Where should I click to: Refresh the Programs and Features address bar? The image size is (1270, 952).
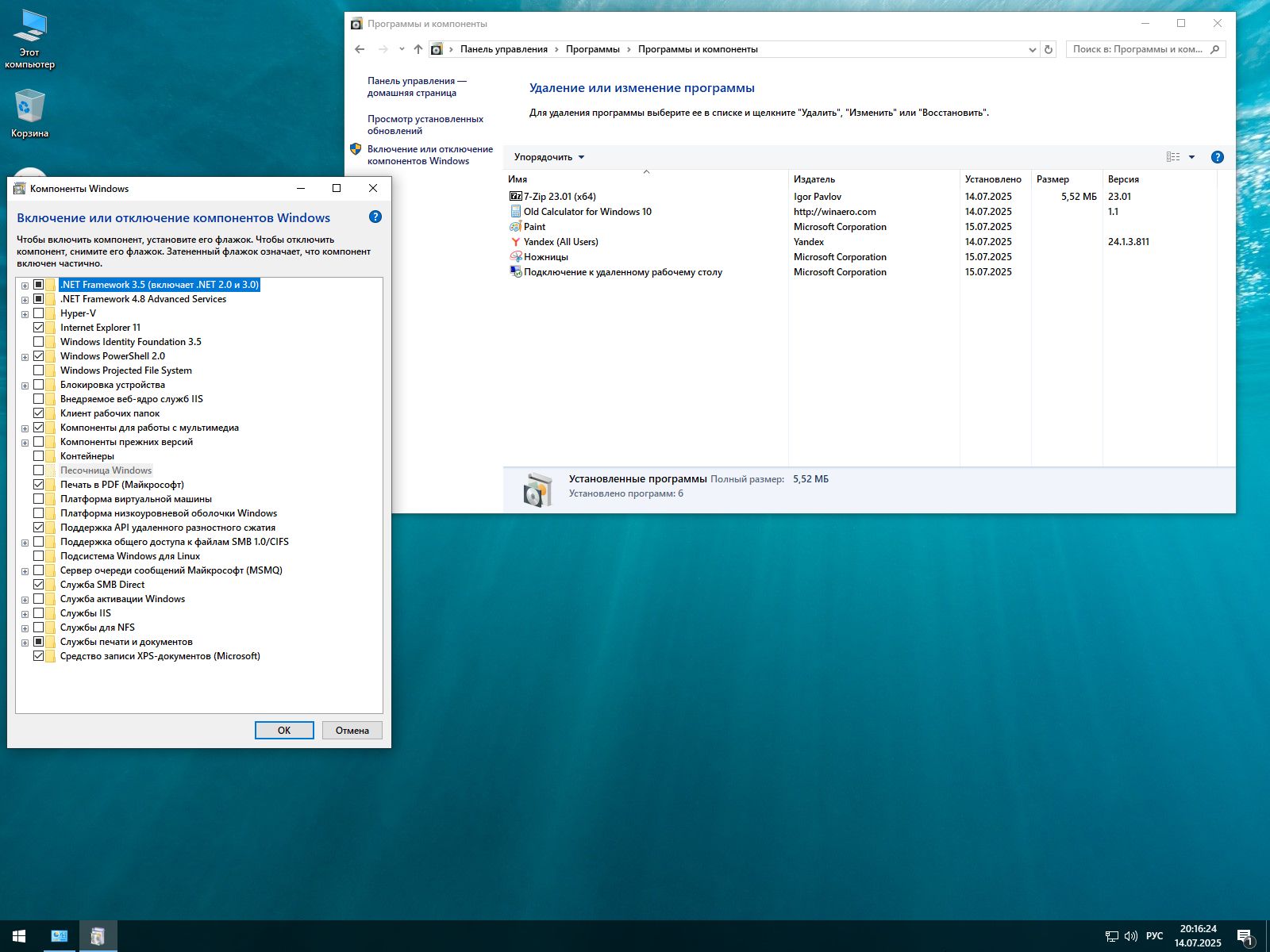(1049, 49)
